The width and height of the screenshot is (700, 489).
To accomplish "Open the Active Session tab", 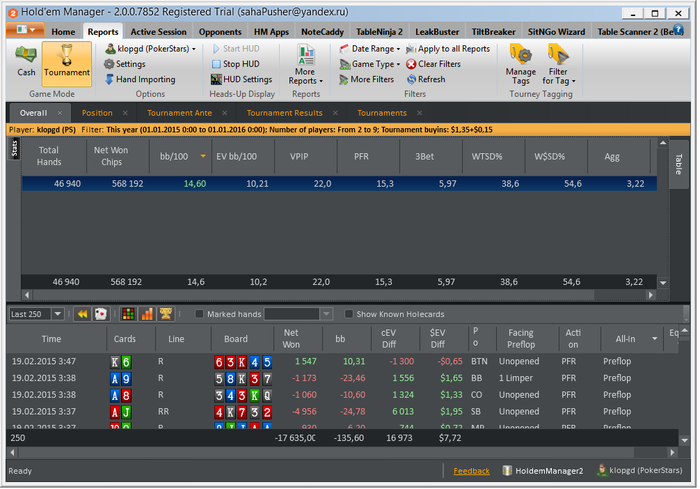I will 158,32.
